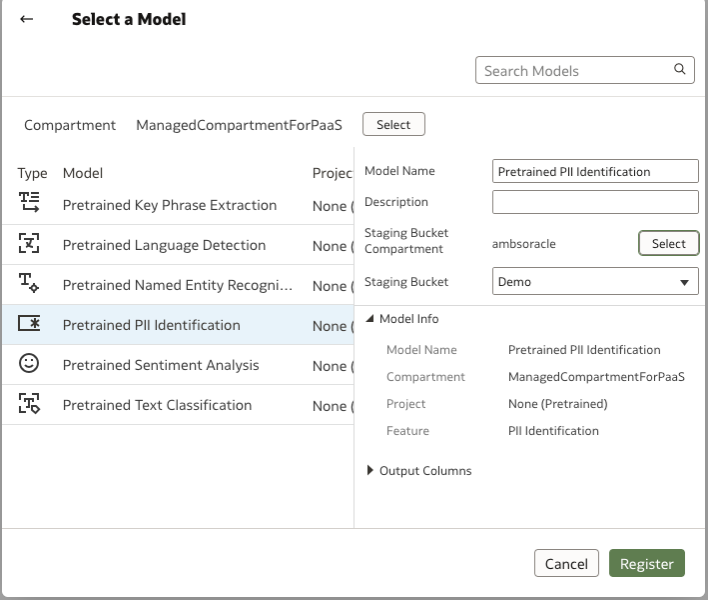Collapse the Model Info section
The width and height of the screenshot is (708, 600).
point(371,319)
